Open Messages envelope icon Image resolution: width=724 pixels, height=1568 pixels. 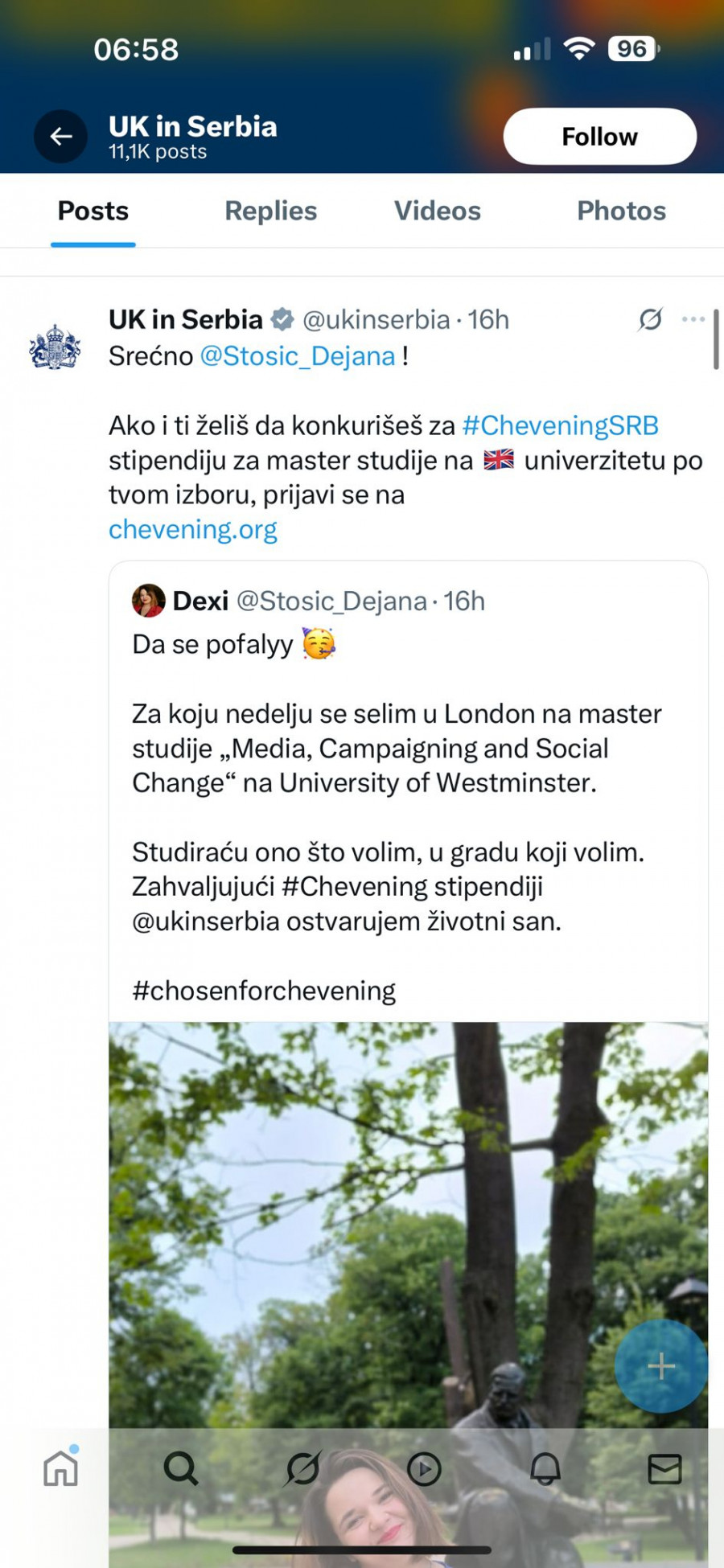(664, 1468)
